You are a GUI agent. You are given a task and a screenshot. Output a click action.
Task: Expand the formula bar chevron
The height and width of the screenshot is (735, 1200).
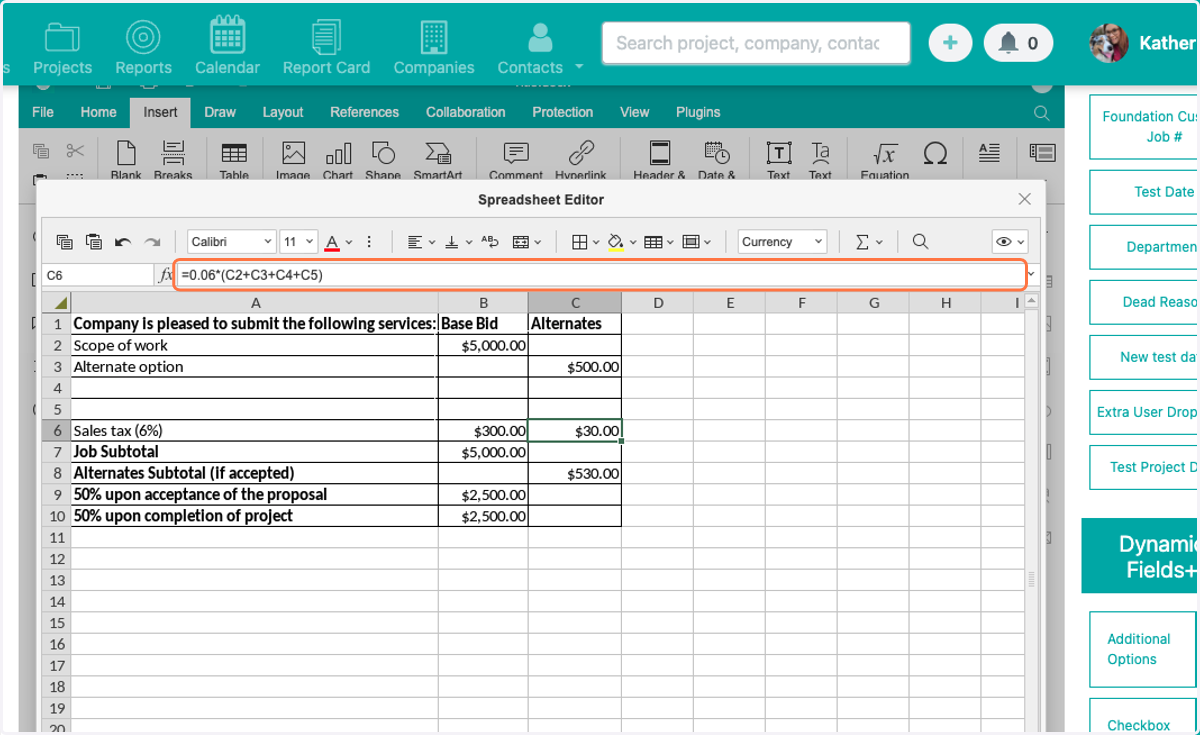click(1031, 274)
